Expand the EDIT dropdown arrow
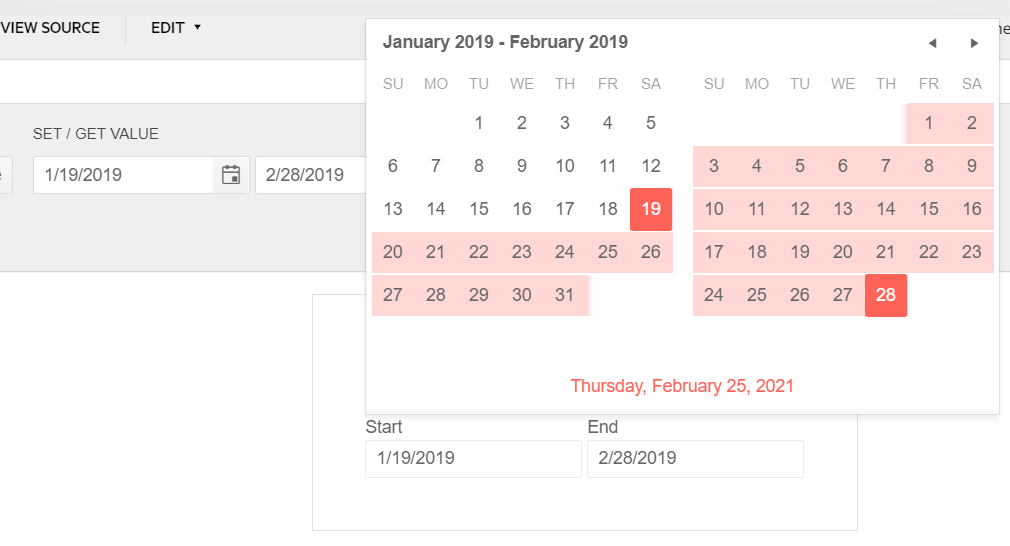Screen dimensions: 1010x546 197,27
